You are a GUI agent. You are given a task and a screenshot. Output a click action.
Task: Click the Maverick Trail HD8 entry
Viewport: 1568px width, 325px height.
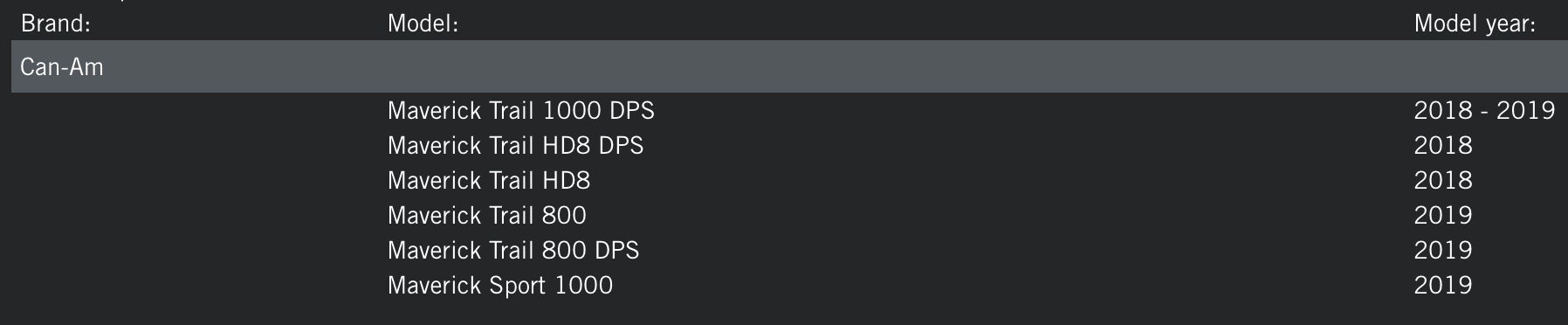[489, 180]
